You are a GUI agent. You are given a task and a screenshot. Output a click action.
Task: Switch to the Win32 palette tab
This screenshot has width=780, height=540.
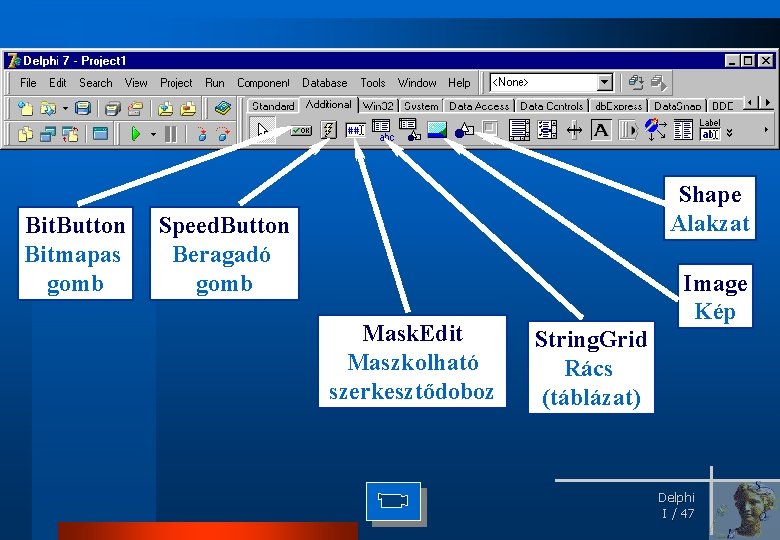coord(378,106)
